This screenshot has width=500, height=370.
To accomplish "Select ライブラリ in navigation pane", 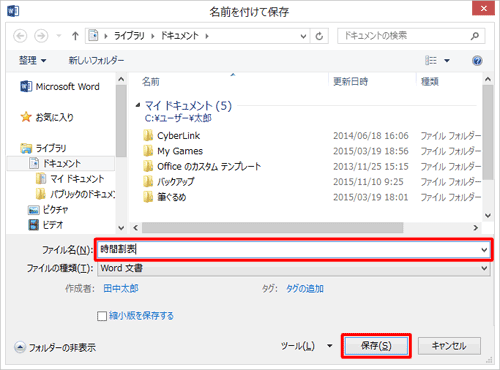I will (x=43, y=148).
